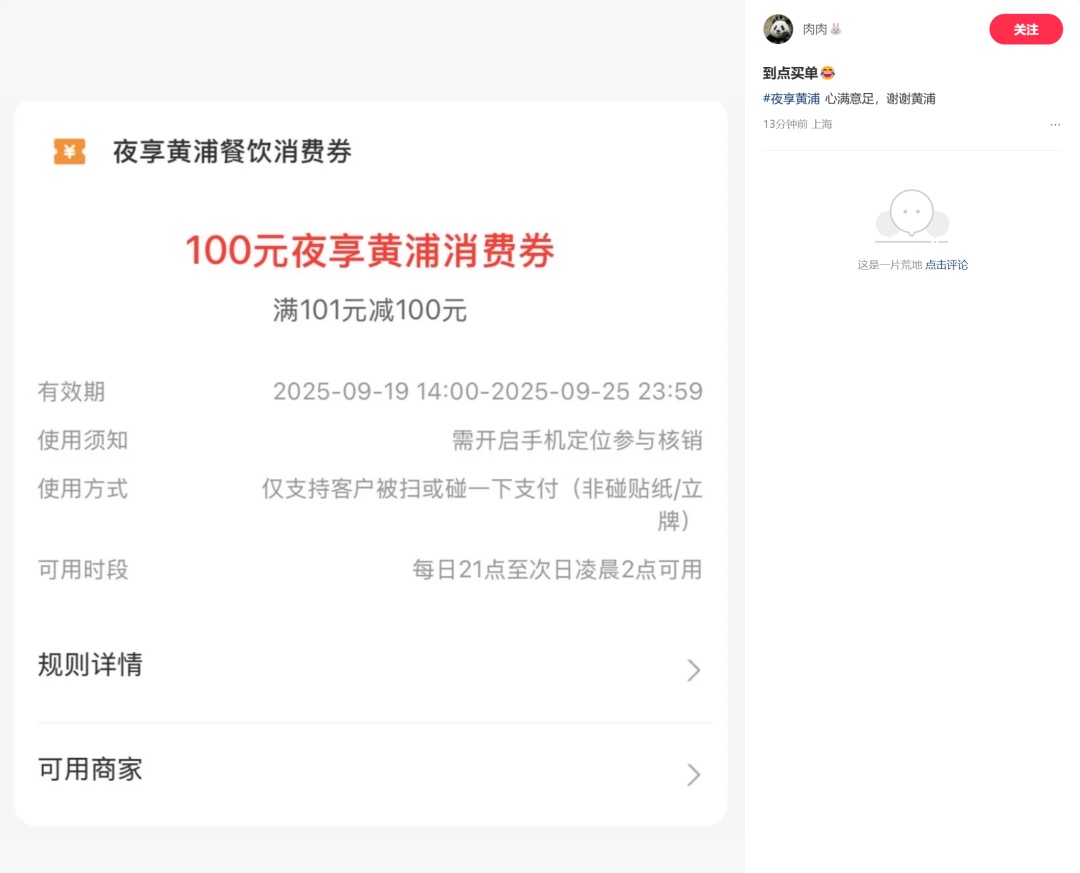Click the 使用方式 label
1080x873 pixels.
83,489
